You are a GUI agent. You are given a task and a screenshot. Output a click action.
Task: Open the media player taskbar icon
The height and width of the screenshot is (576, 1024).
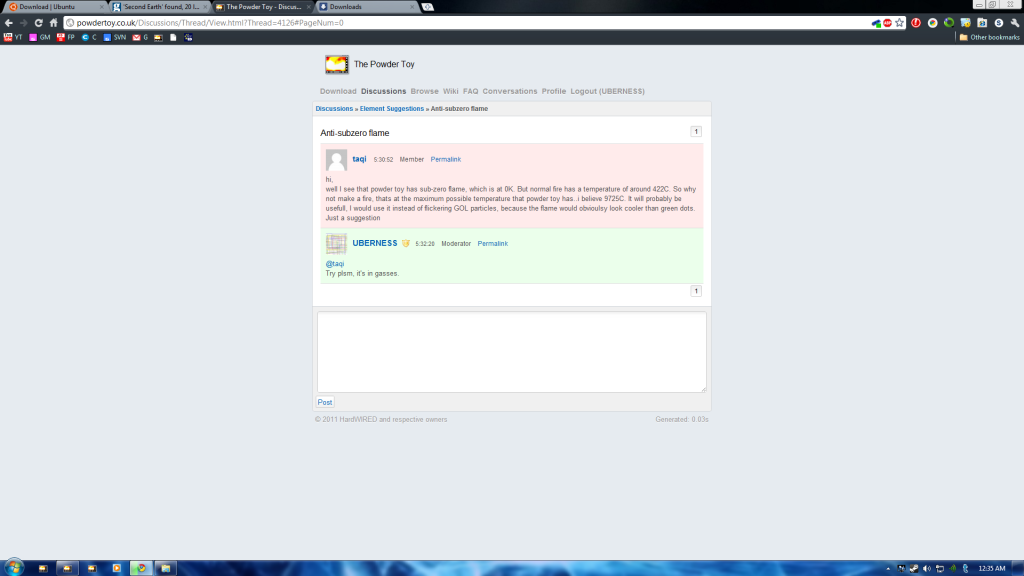click(116, 568)
